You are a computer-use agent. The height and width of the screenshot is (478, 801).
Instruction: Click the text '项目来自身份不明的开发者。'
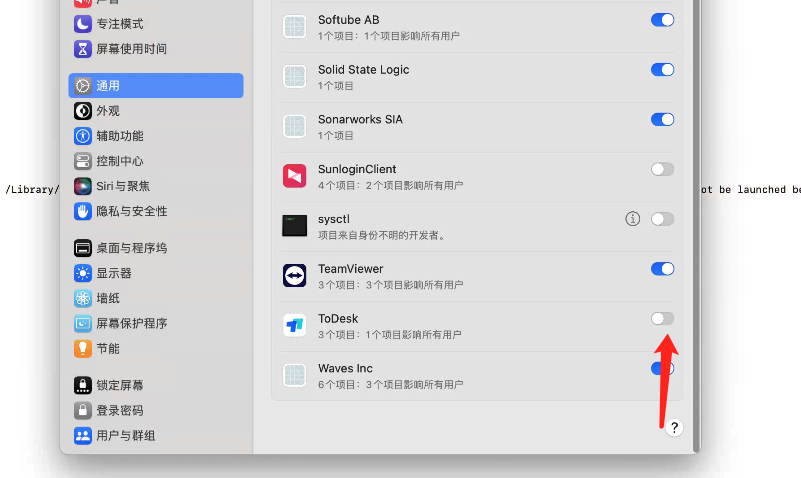click(383, 235)
